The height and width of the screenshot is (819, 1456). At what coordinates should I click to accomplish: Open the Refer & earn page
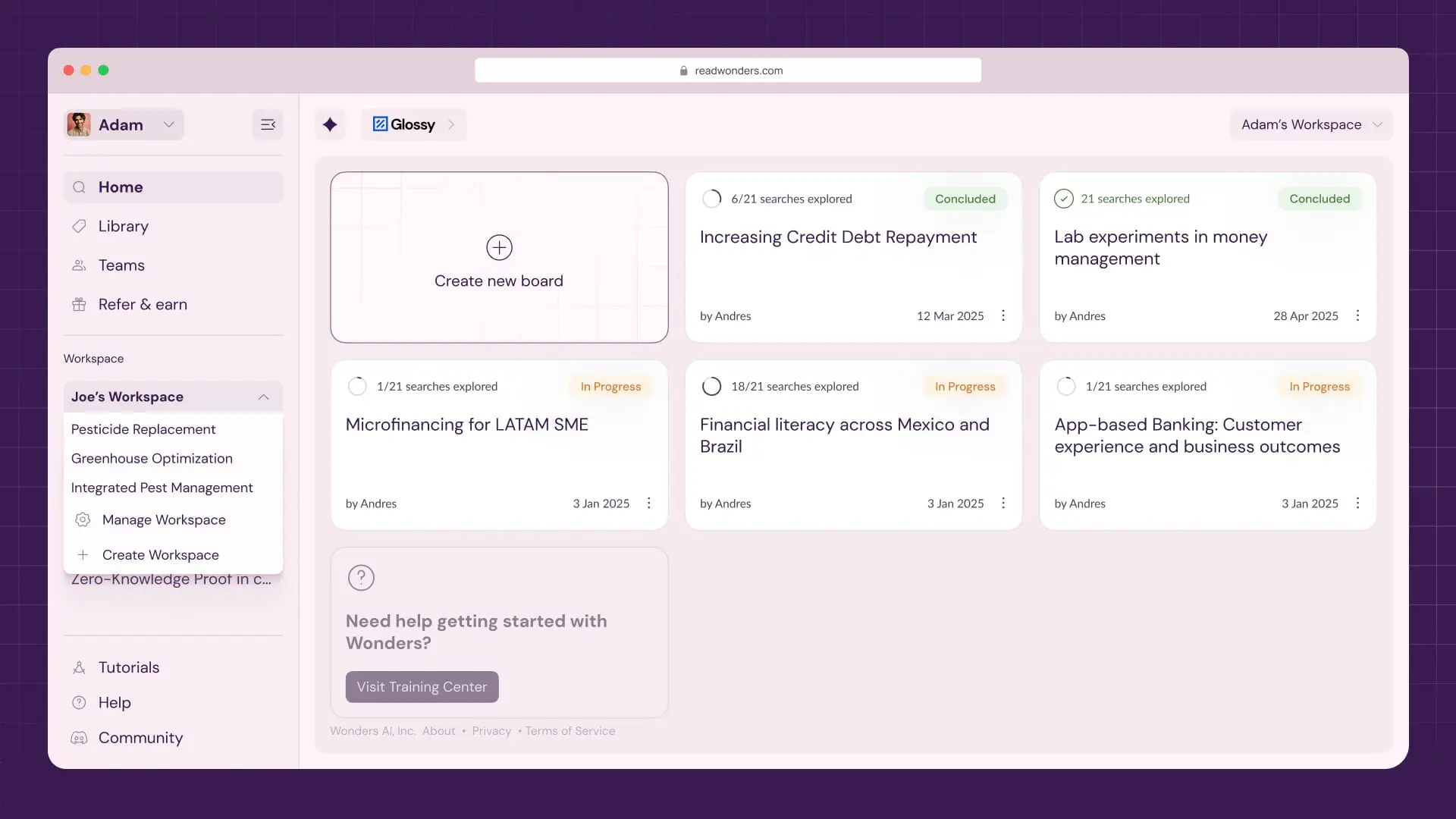coord(142,304)
